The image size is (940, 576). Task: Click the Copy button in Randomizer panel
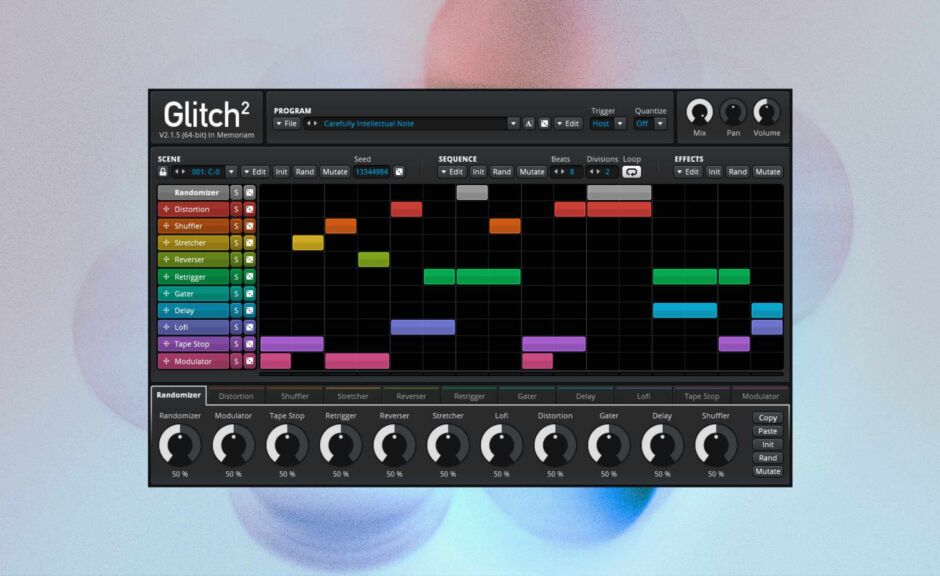click(x=767, y=418)
